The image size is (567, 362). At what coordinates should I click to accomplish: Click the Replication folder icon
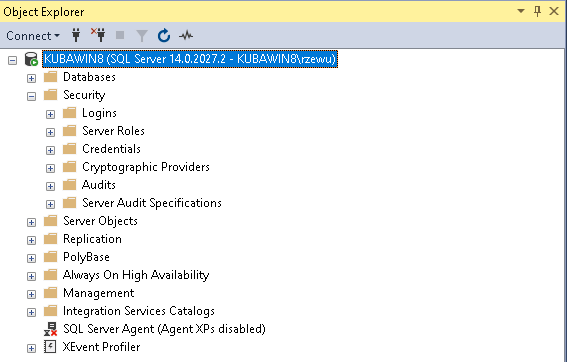coord(51,239)
